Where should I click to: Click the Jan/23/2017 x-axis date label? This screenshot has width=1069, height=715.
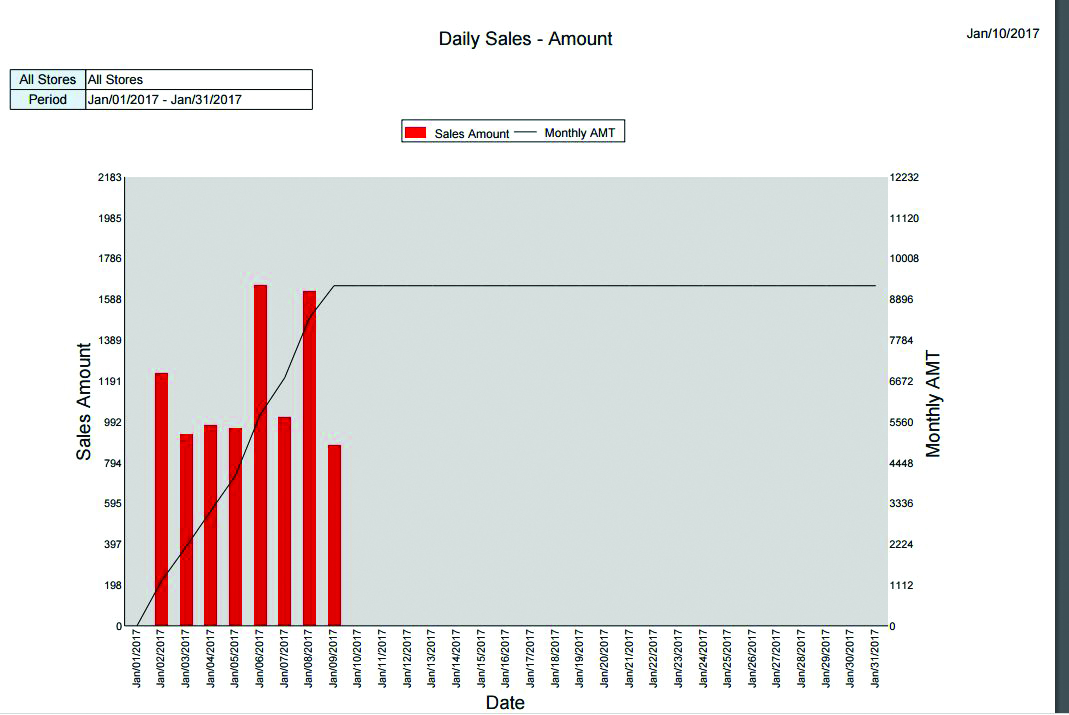678,658
